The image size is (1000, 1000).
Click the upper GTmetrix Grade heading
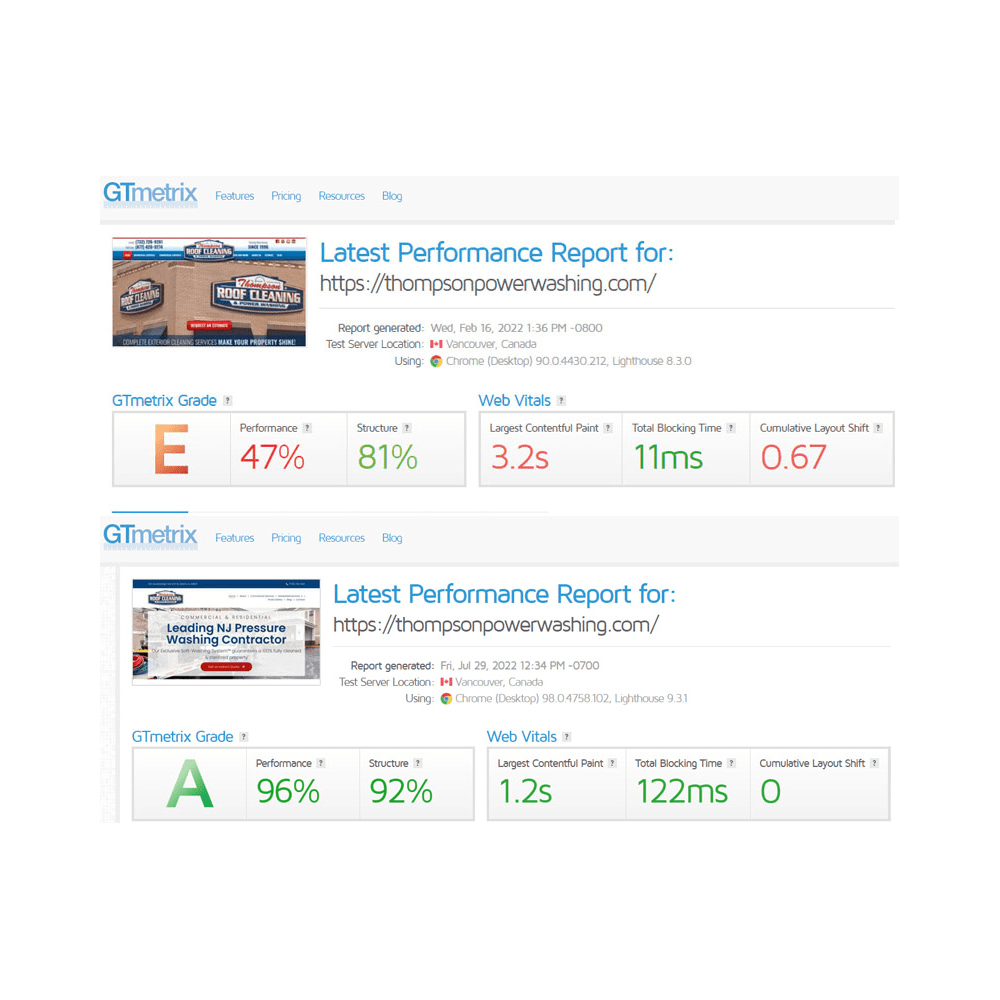(x=165, y=401)
